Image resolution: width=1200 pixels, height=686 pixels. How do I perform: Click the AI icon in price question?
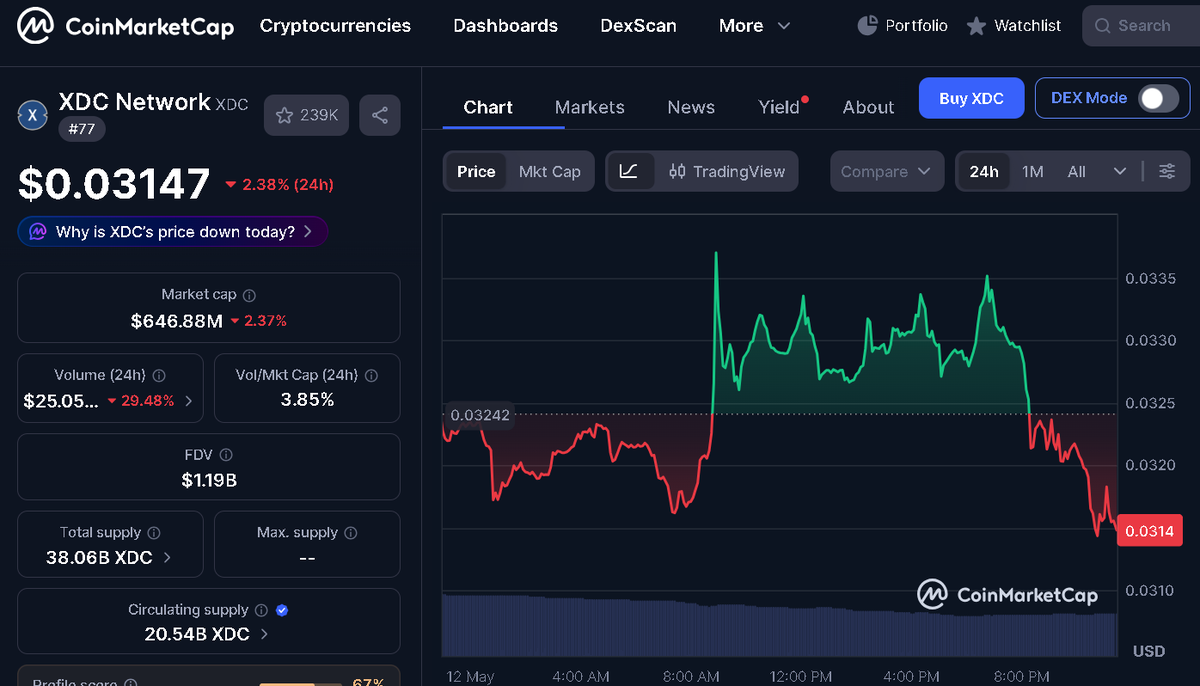point(38,232)
